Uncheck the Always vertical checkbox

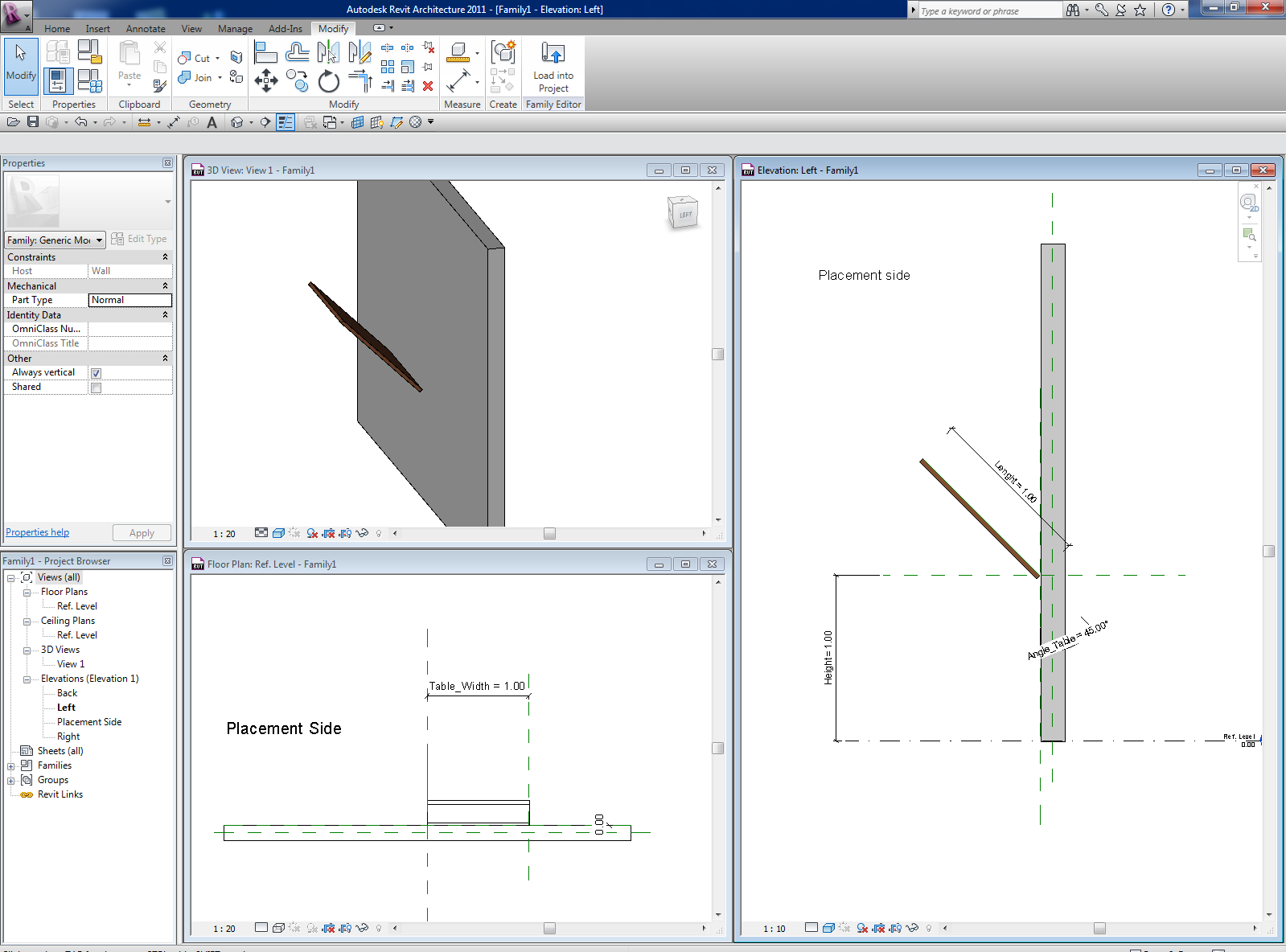click(x=96, y=373)
